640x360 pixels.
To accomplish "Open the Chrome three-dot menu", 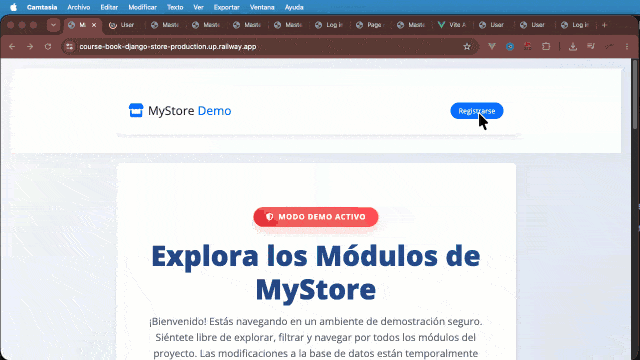I will (x=627, y=47).
